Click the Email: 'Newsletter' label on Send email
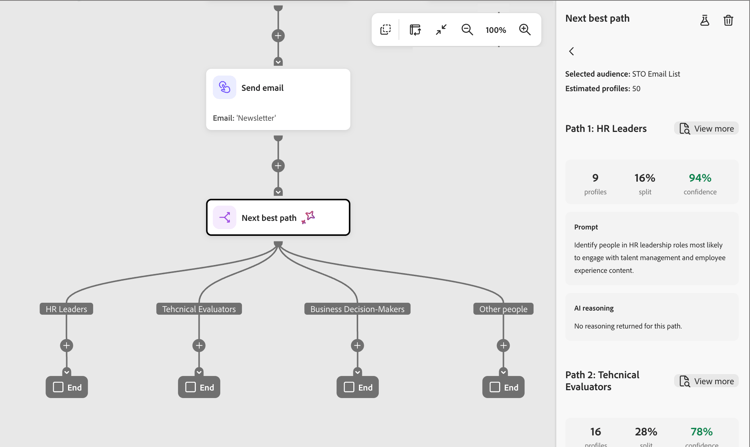The height and width of the screenshot is (447, 750). (244, 118)
